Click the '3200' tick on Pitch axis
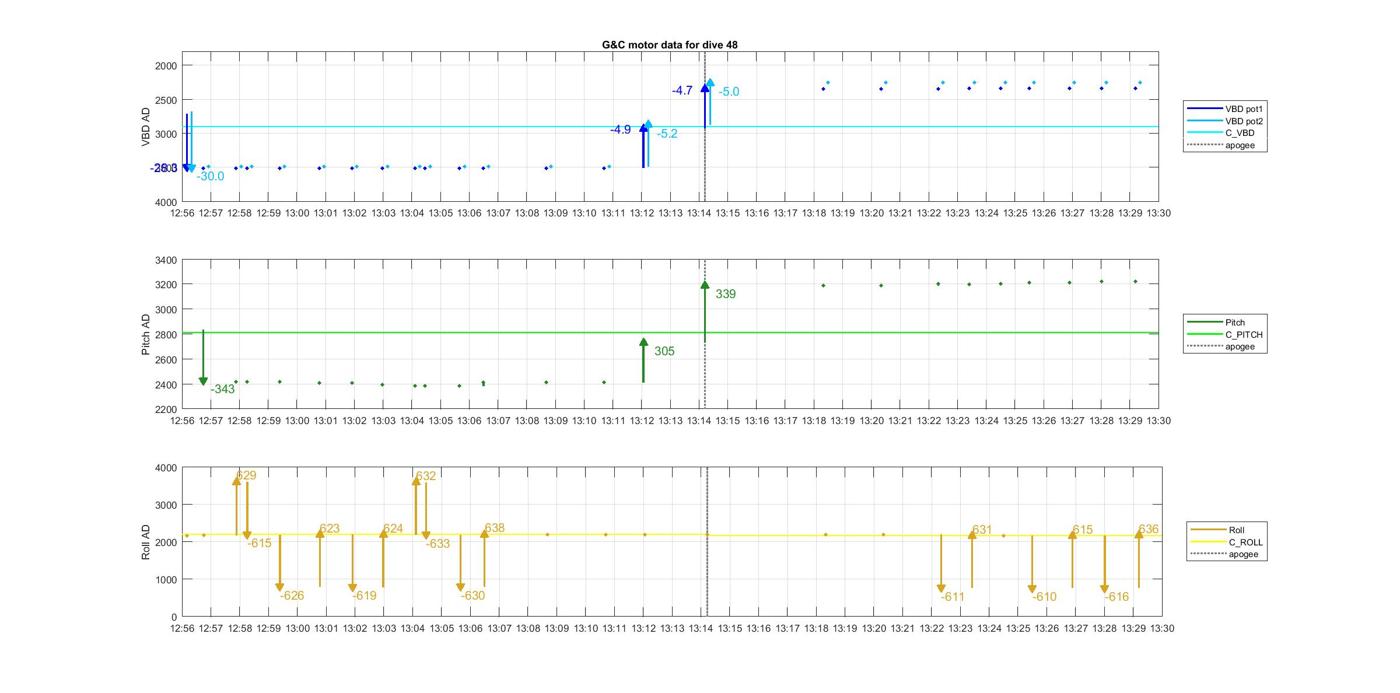Image resolution: width=1400 pixels, height=693 pixels. point(167,285)
